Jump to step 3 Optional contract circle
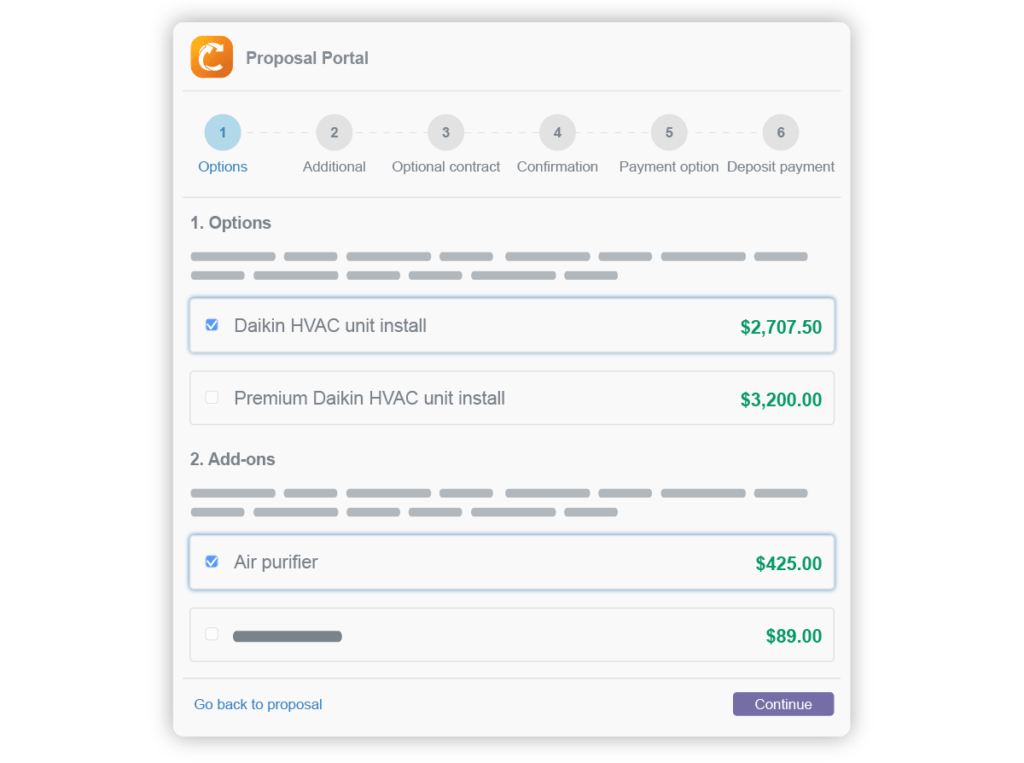The height and width of the screenshot is (763, 1024). (446, 132)
